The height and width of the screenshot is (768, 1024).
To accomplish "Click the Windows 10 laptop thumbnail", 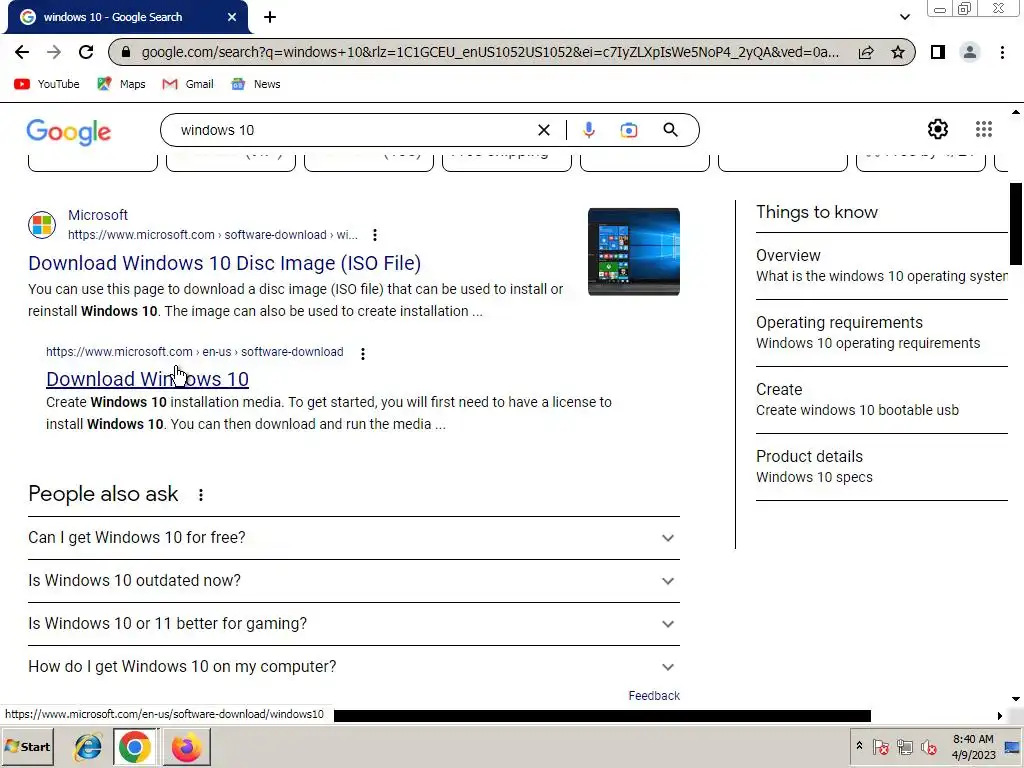I will (x=633, y=251).
